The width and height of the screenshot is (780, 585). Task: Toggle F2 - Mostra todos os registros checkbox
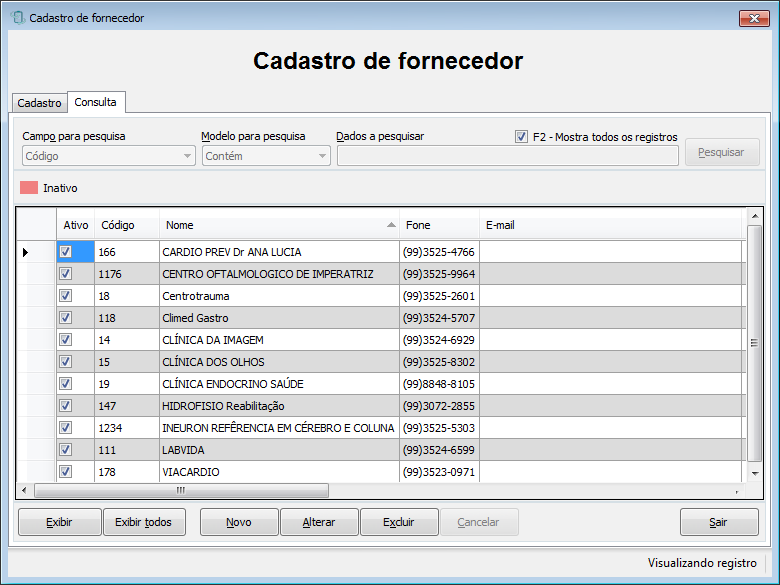point(521,136)
